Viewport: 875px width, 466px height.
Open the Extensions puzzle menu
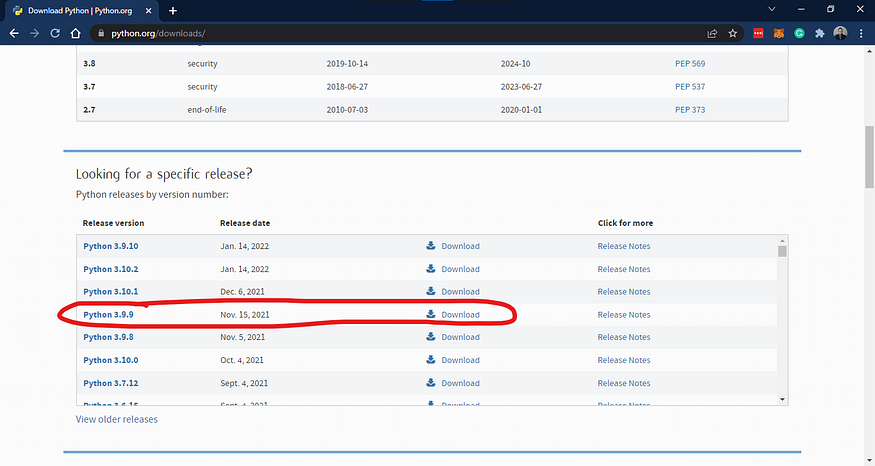(x=819, y=33)
